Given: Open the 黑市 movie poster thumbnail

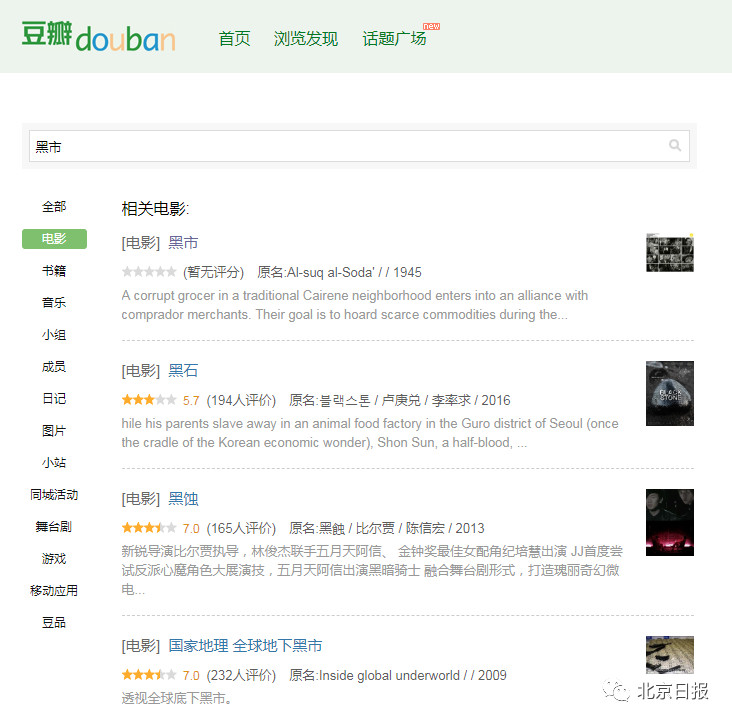Looking at the screenshot, I should tap(669, 253).
